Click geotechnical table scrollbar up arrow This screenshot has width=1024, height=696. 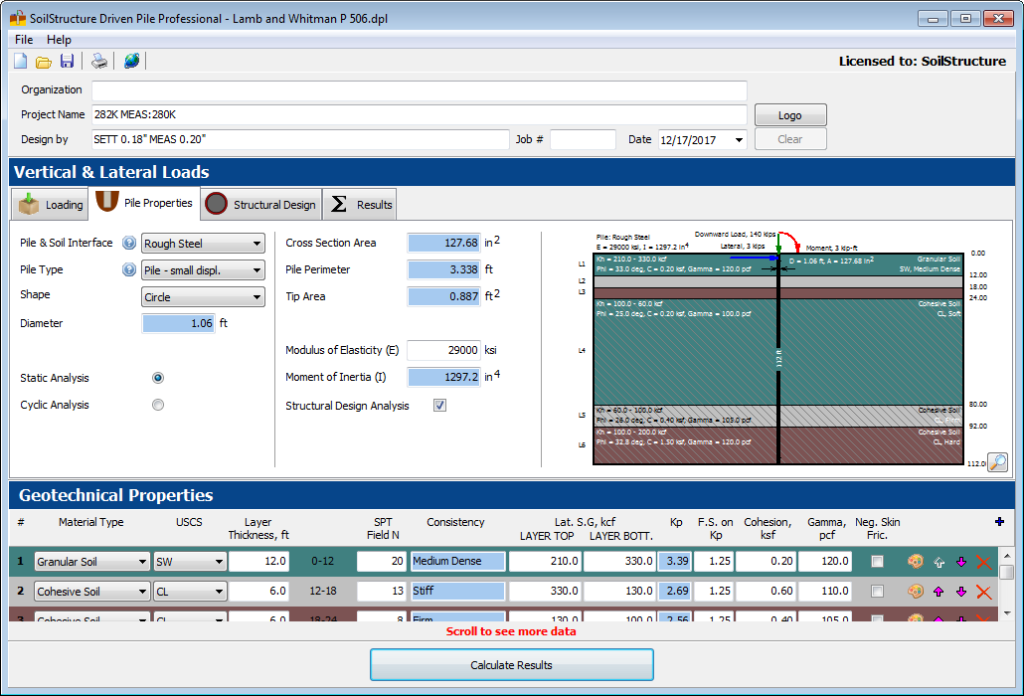click(1006, 556)
